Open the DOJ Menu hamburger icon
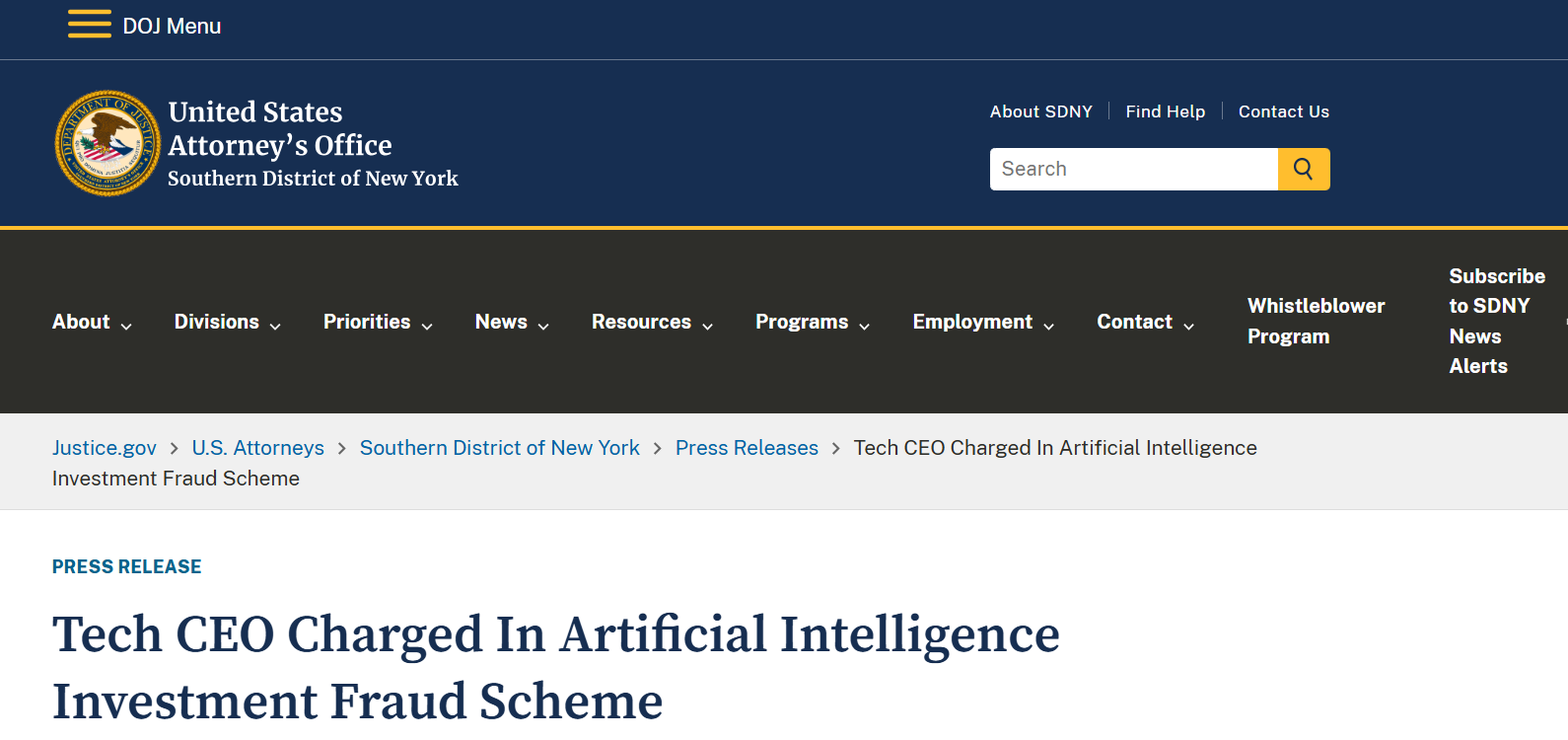The width and height of the screenshot is (1568, 740). 89,25
